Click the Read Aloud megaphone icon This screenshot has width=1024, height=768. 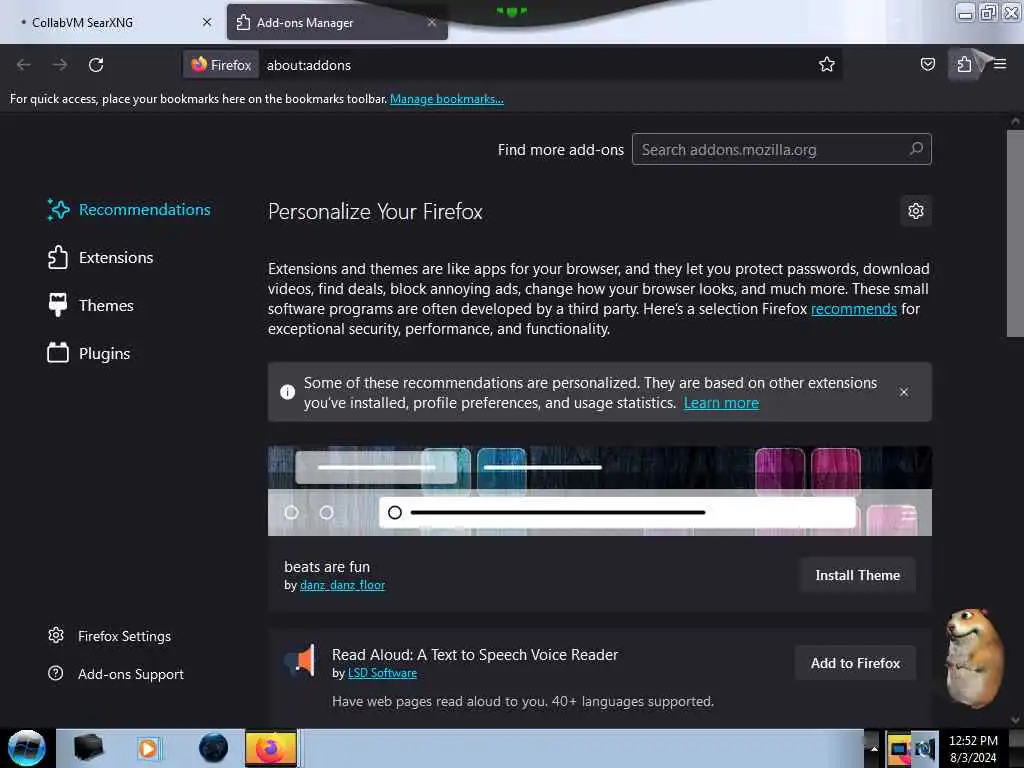pos(301,660)
